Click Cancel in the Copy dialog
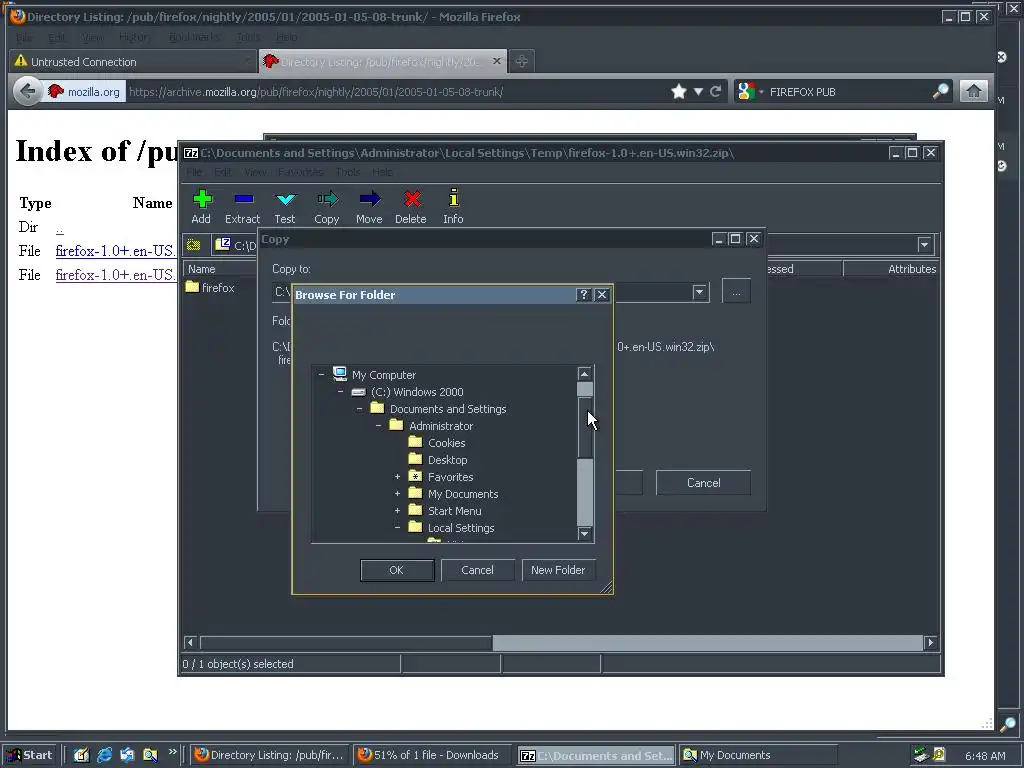Image resolution: width=1024 pixels, height=768 pixels. (703, 483)
